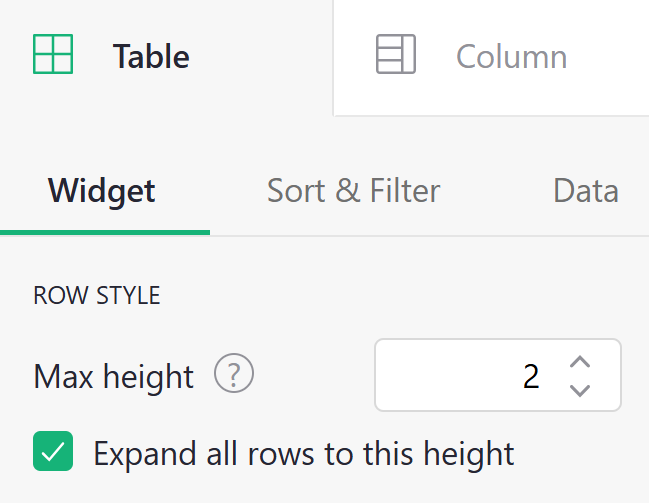Decrease Max height with the down arrow
649x503 pixels.
(580, 390)
